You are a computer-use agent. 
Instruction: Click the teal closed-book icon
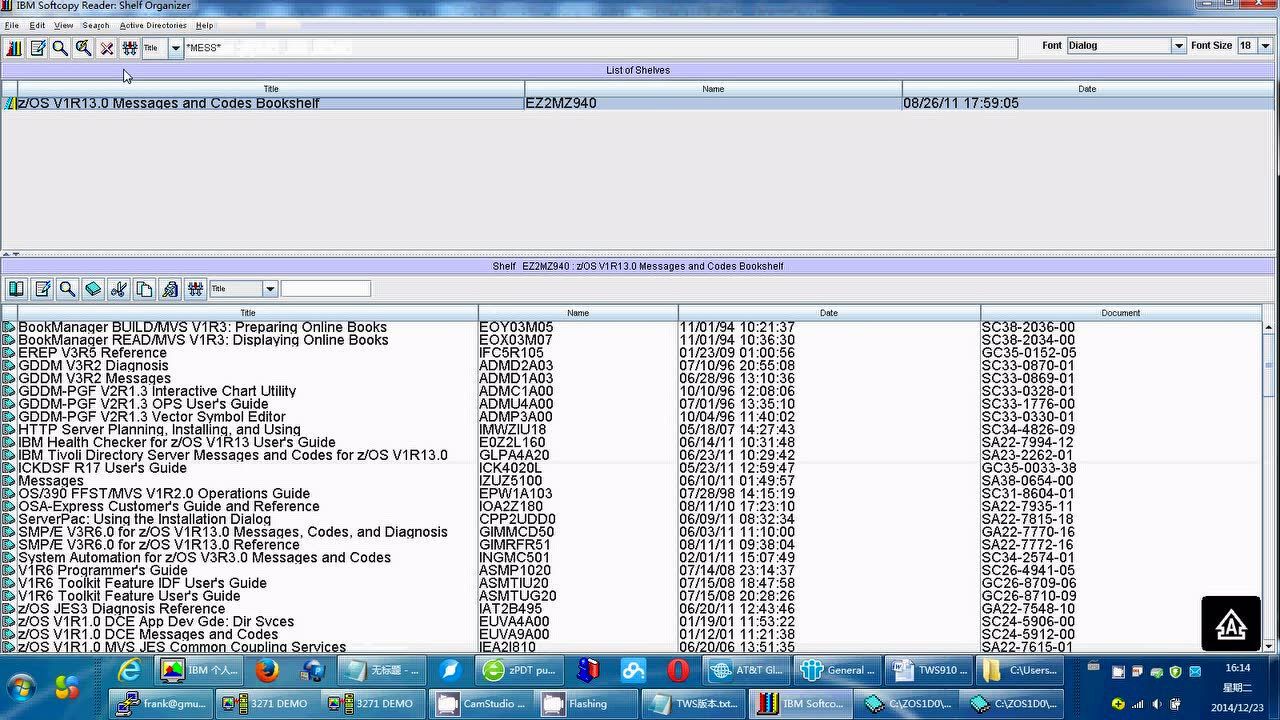[x=93, y=289]
